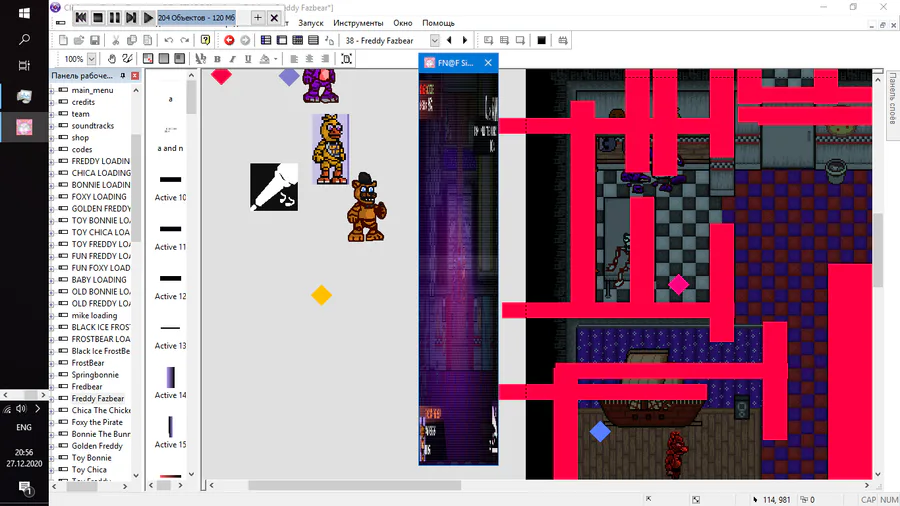Rewind playback to start

(x=81, y=18)
